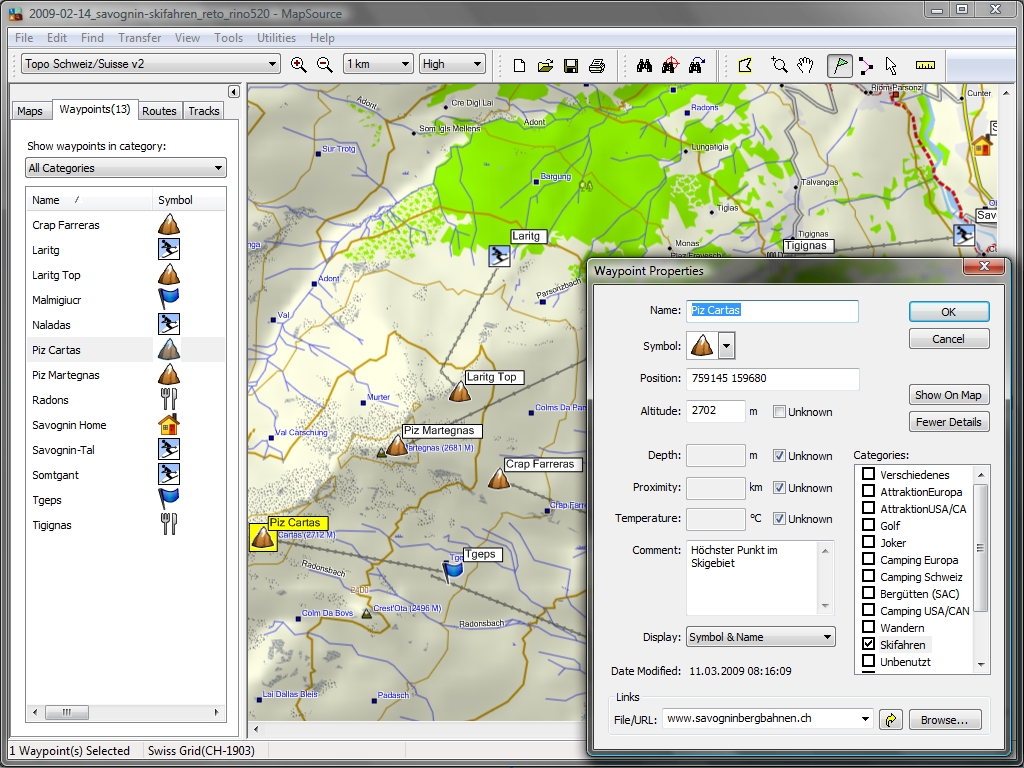
Task: Select the Distance/Bearing ruler tool
Action: (925, 65)
